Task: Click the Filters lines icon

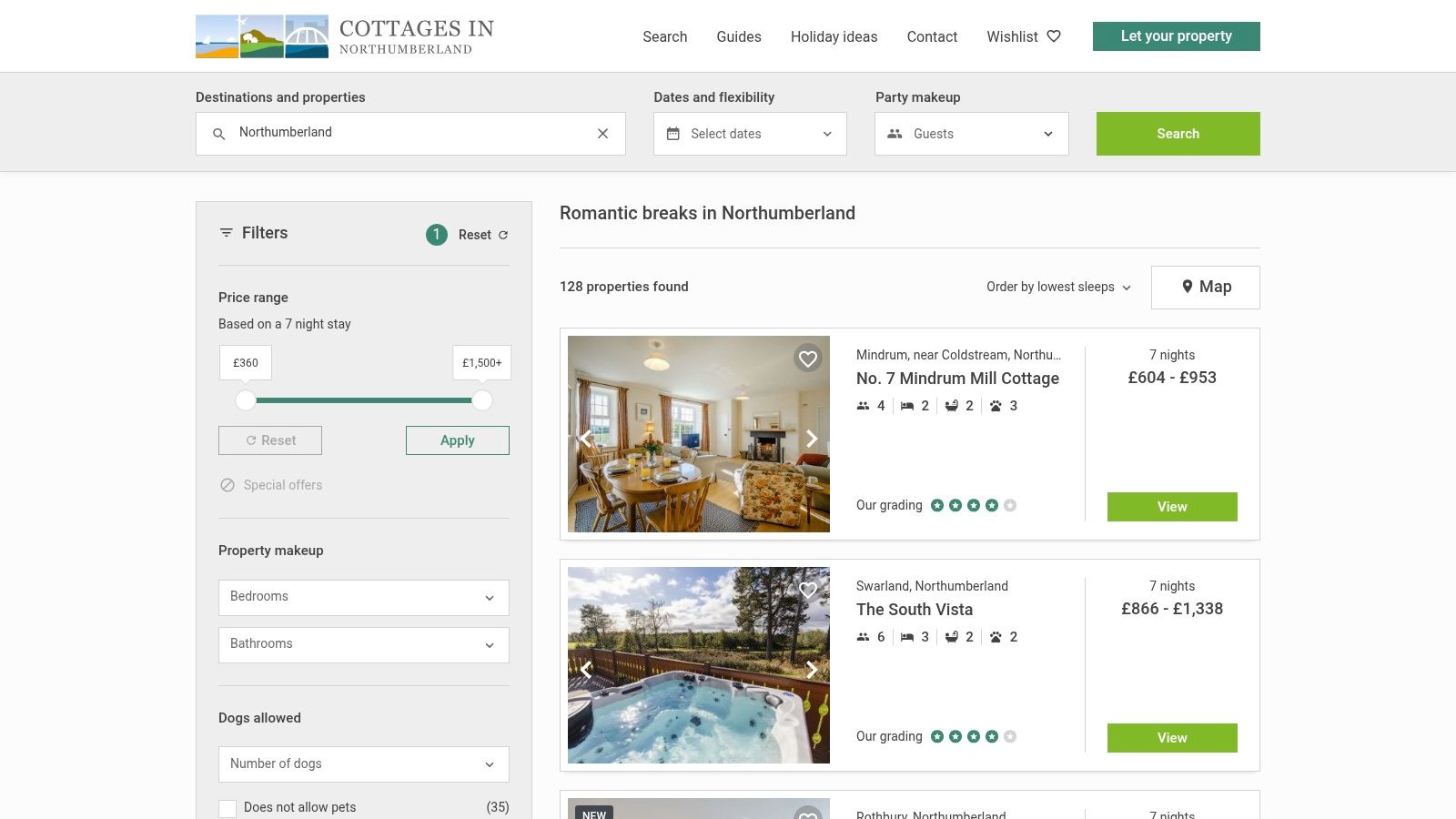Action: tap(227, 233)
